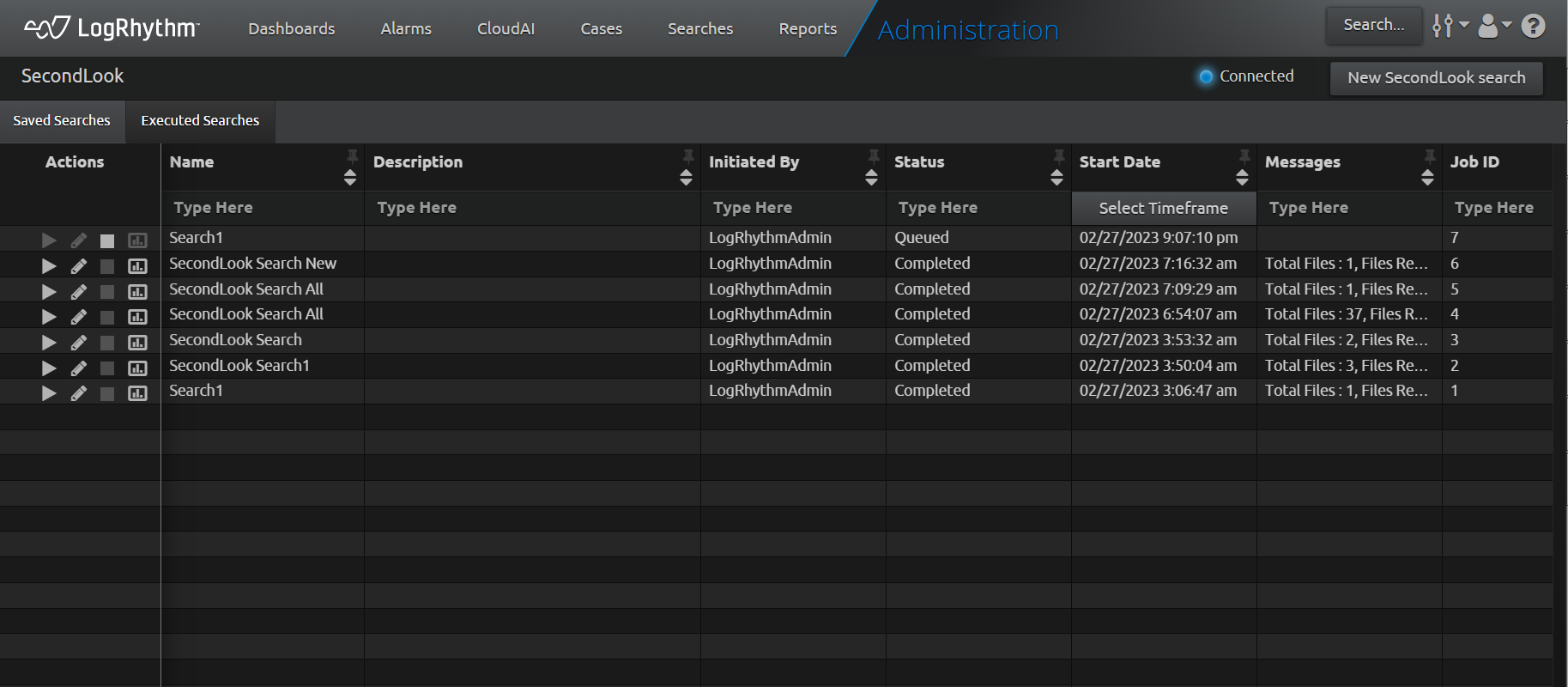Image resolution: width=1568 pixels, height=687 pixels.
Task: Open the help question mark icon
Action: click(1533, 27)
